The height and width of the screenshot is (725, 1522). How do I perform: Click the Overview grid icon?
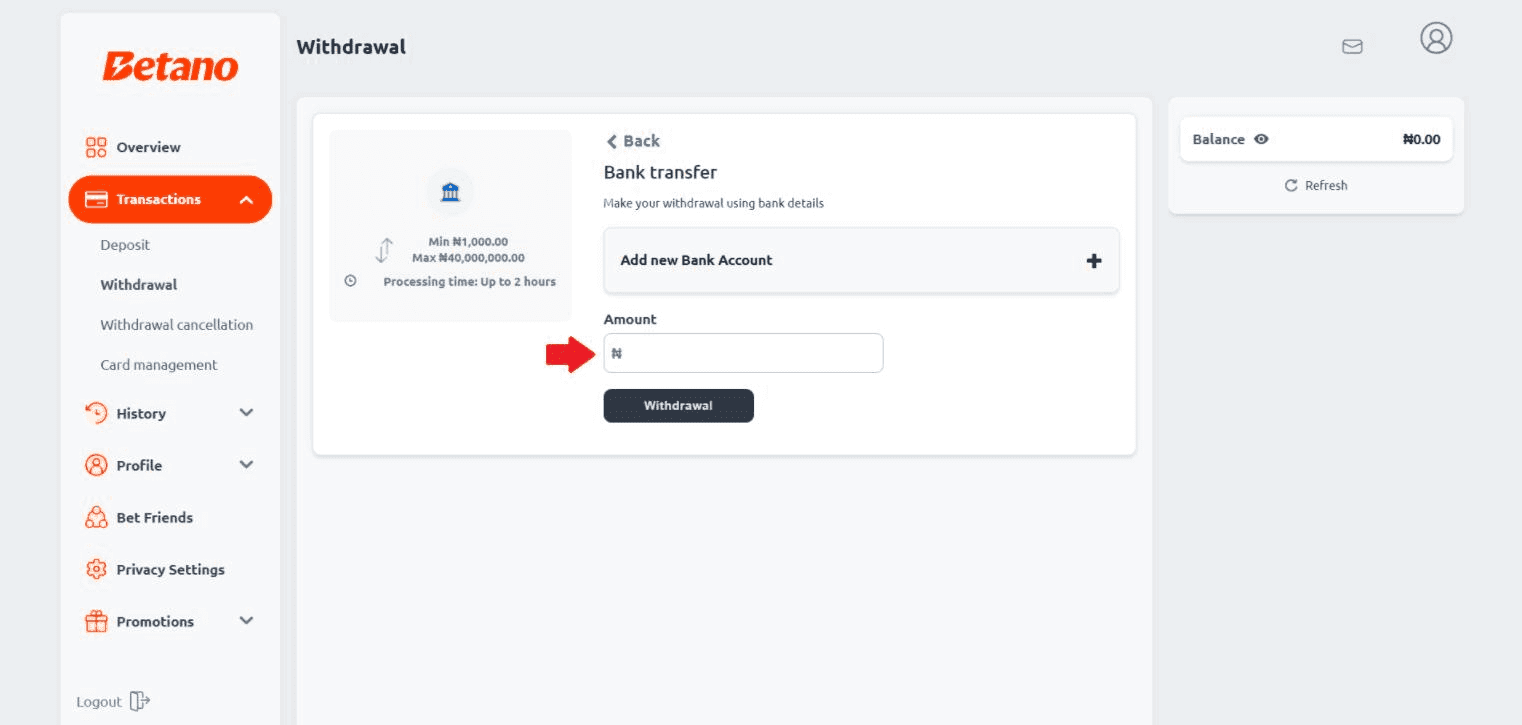(x=96, y=147)
